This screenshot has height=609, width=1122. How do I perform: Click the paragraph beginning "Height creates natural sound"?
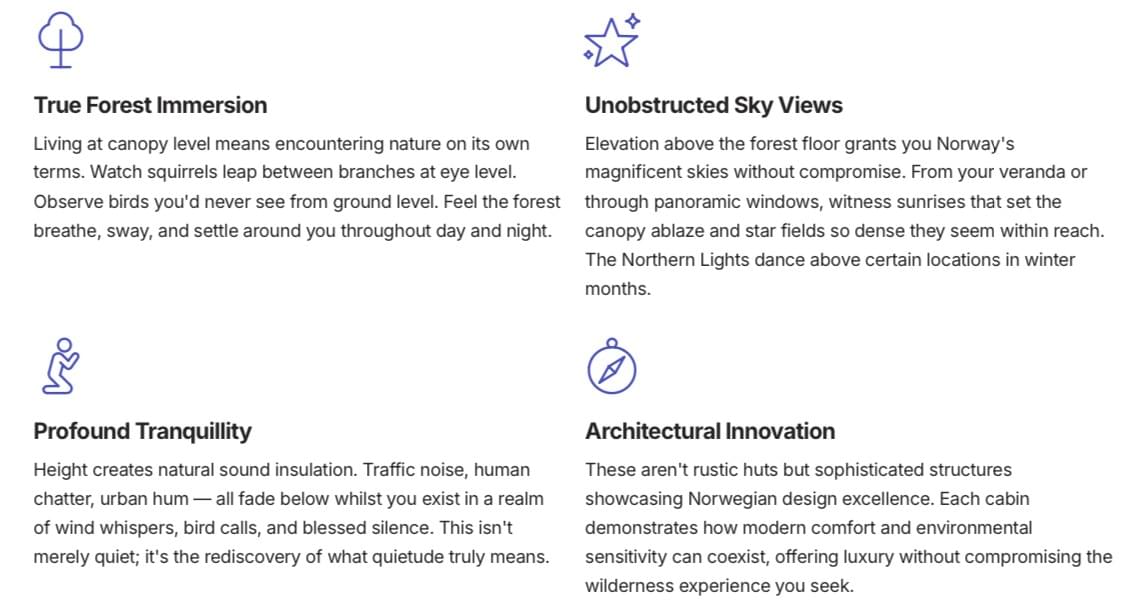[x=291, y=513]
